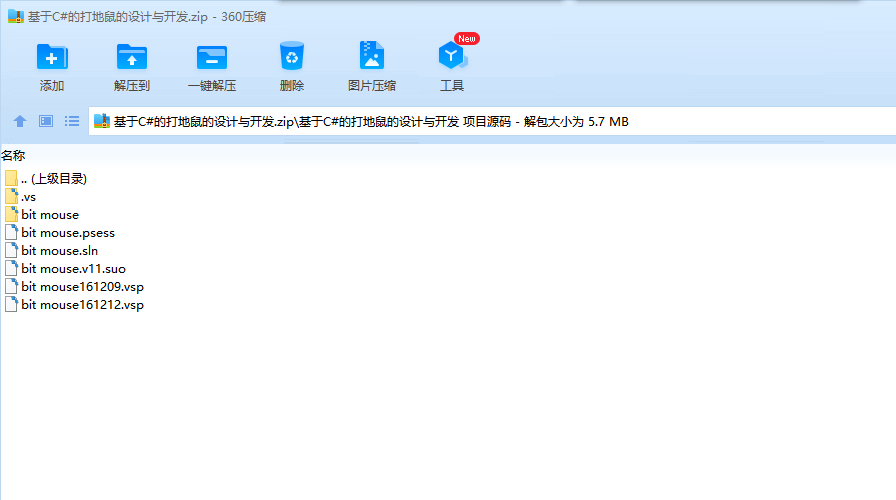This screenshot has width=896, height=500.
Task: Select the 一键解压 one-click extract icon
Action: [x=211, y=57]
